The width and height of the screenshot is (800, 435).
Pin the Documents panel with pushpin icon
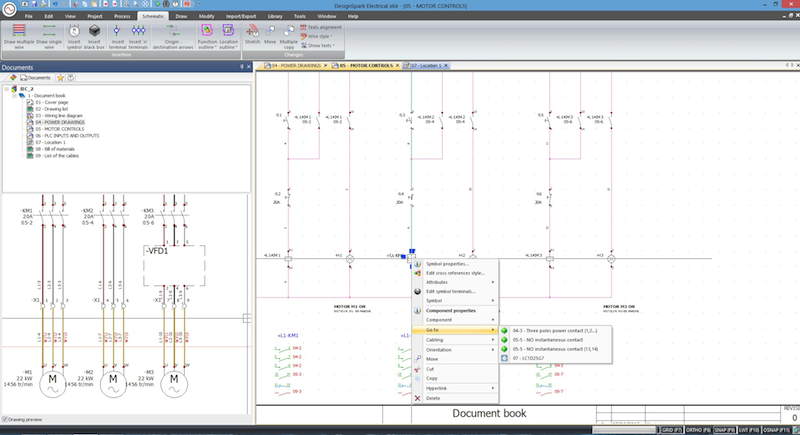[242, 67]
